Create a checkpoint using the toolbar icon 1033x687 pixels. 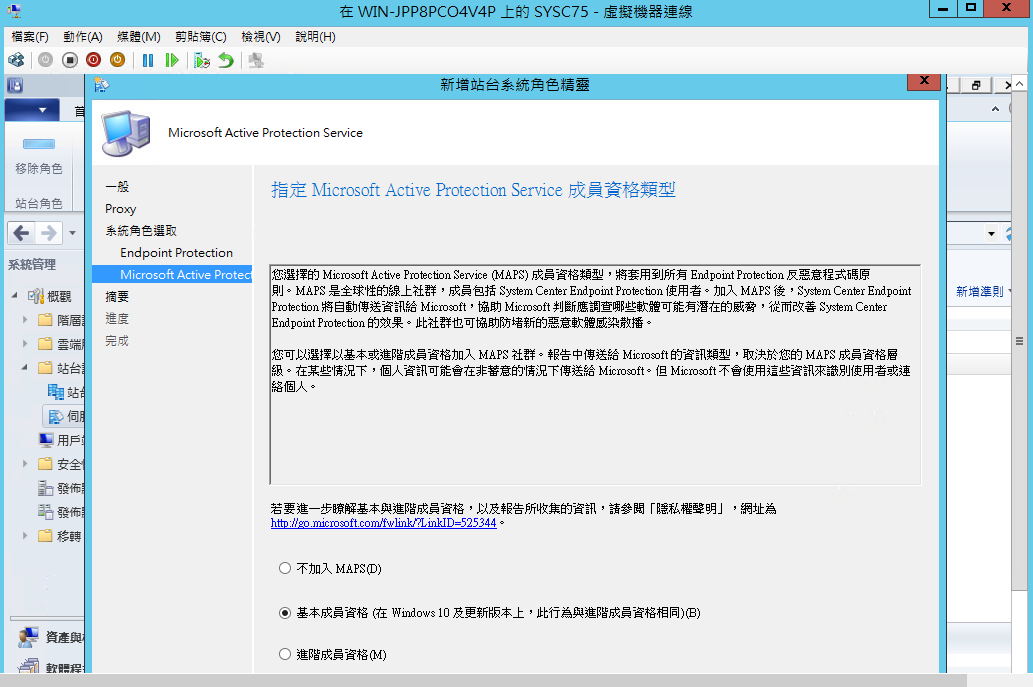(x=202, y=61)
